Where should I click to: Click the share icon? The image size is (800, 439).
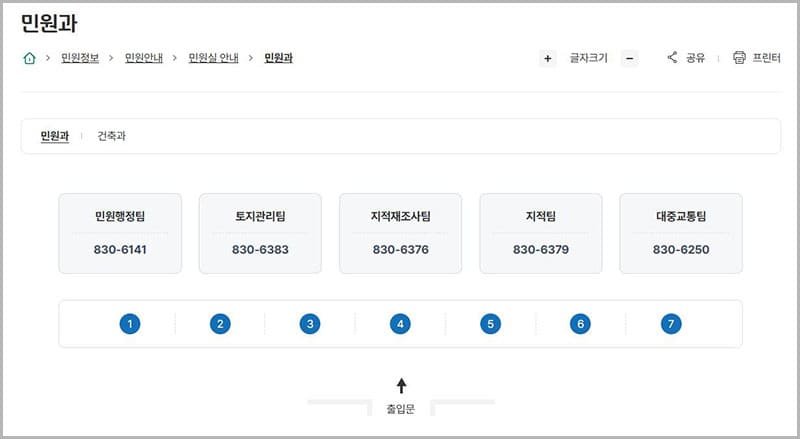673,58
